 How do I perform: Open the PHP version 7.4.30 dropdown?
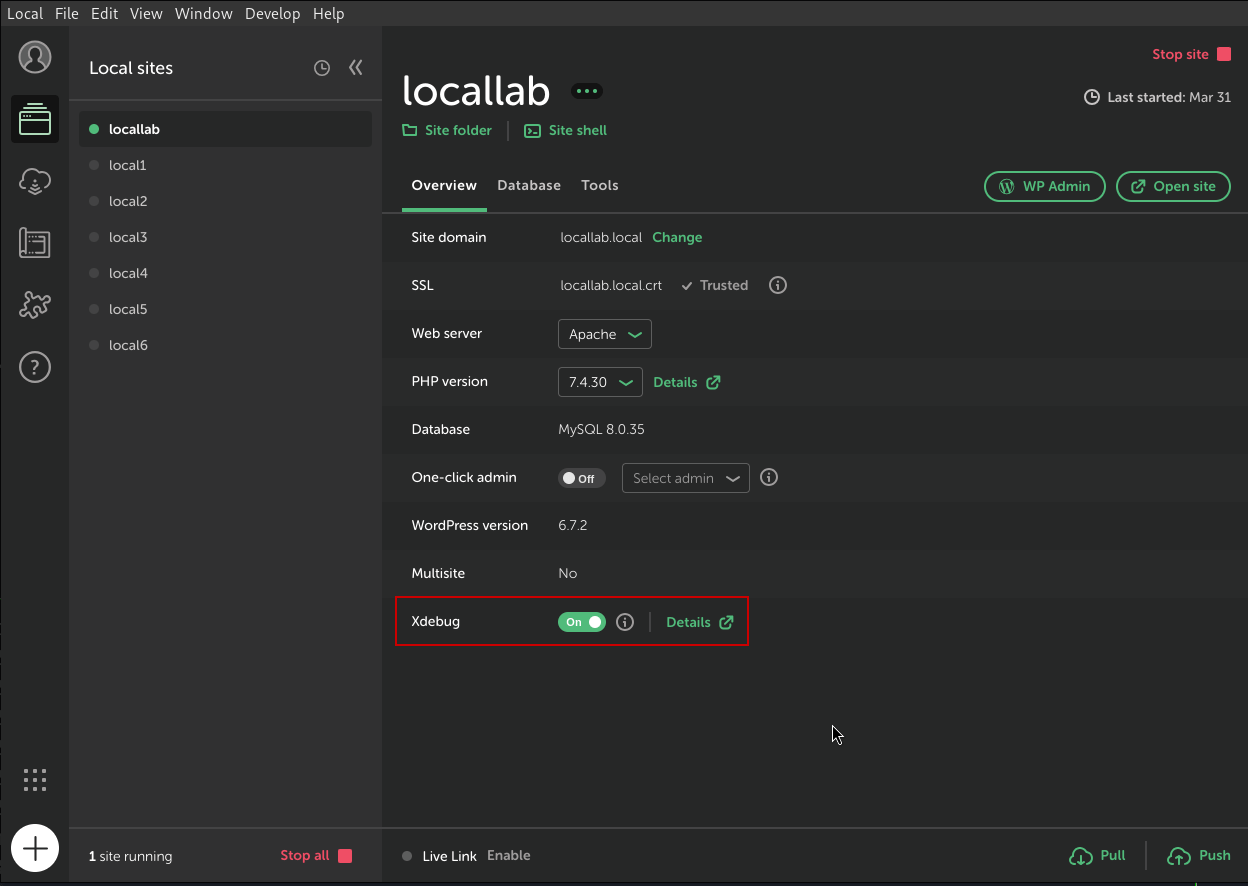click(x=600, y=382)
